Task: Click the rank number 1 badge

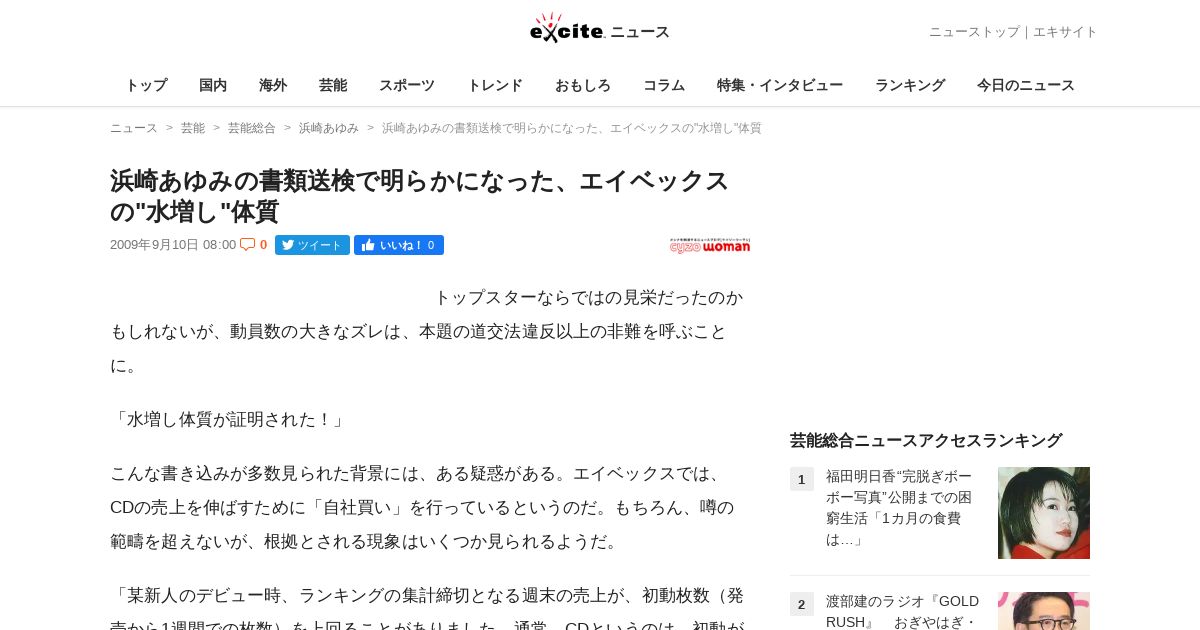Action: click(802, 479)
